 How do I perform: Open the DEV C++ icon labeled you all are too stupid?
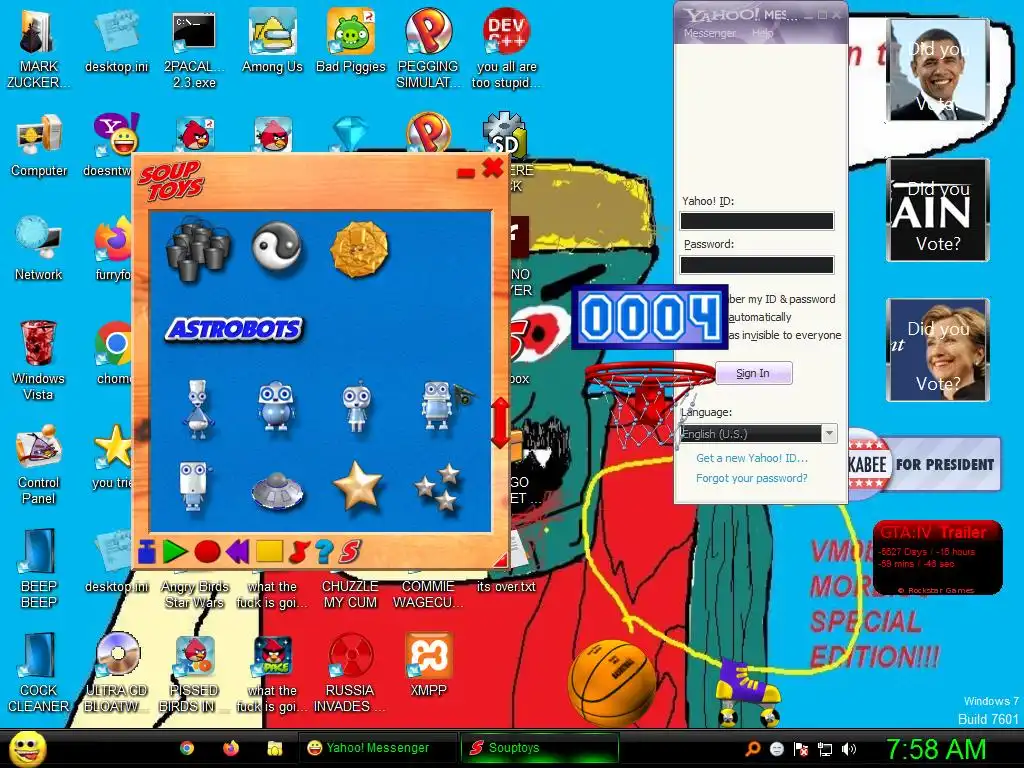(506, 48)
